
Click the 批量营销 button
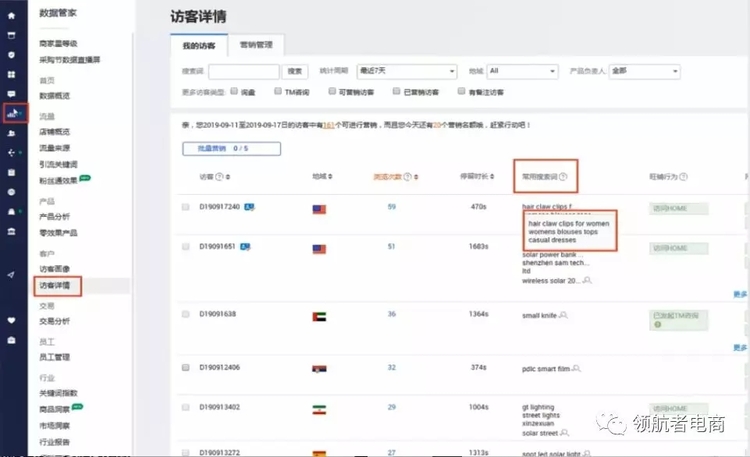pos(231,149)
